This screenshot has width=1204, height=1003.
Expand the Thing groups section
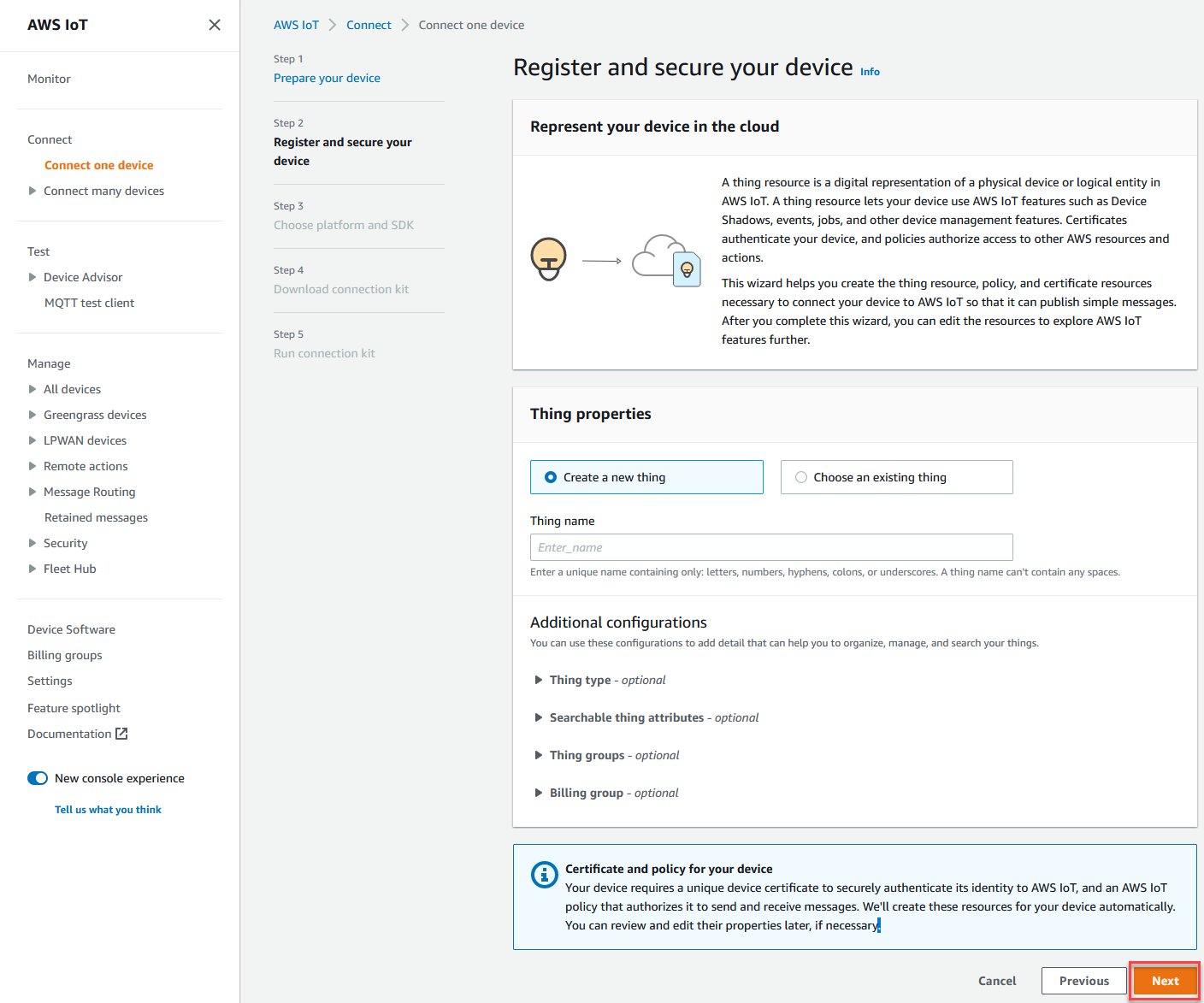tap(539, 755)
